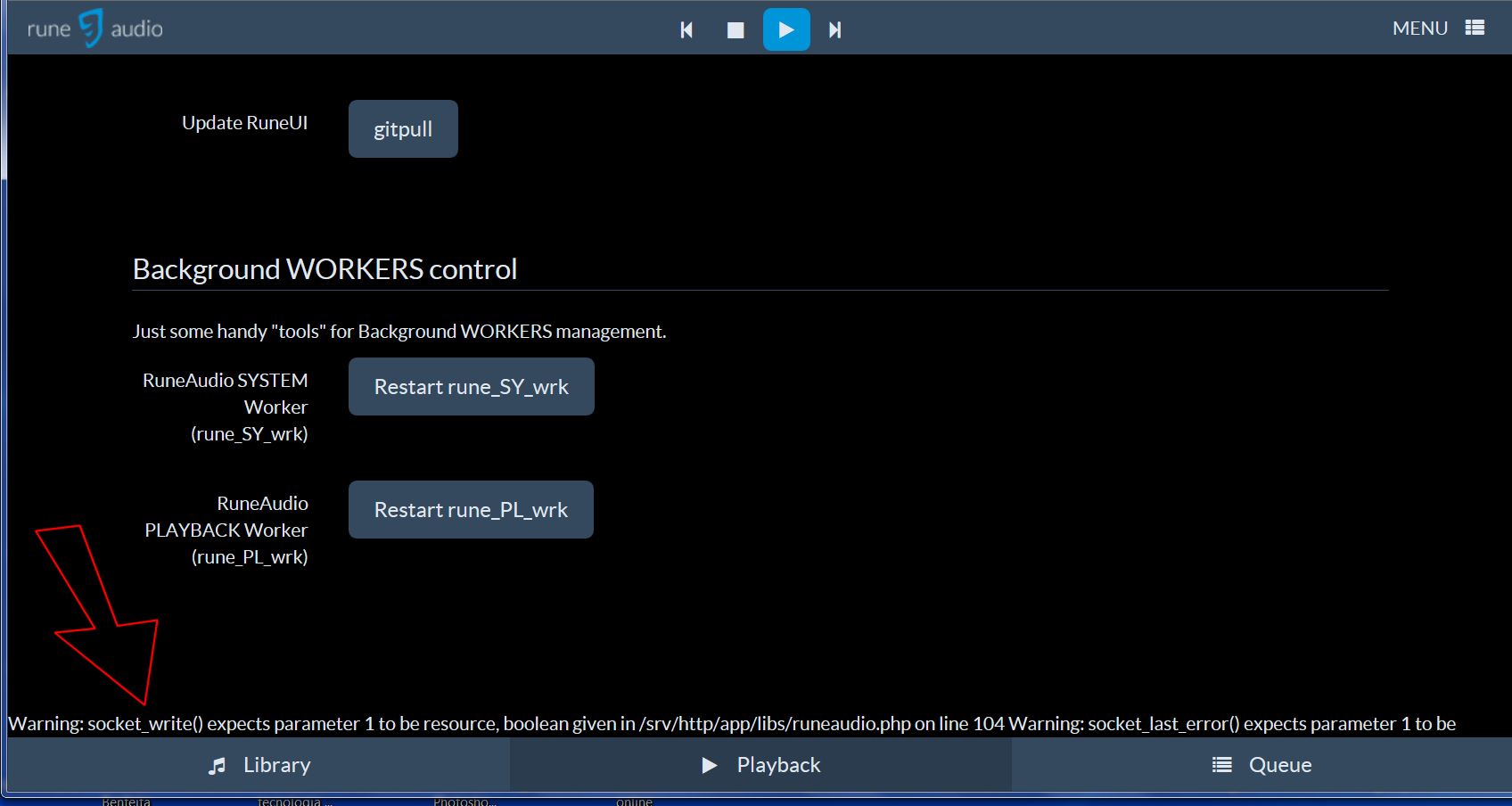Switch to the Library tab
This screenshot has height=806, width=1512.
tap(259, 765)
